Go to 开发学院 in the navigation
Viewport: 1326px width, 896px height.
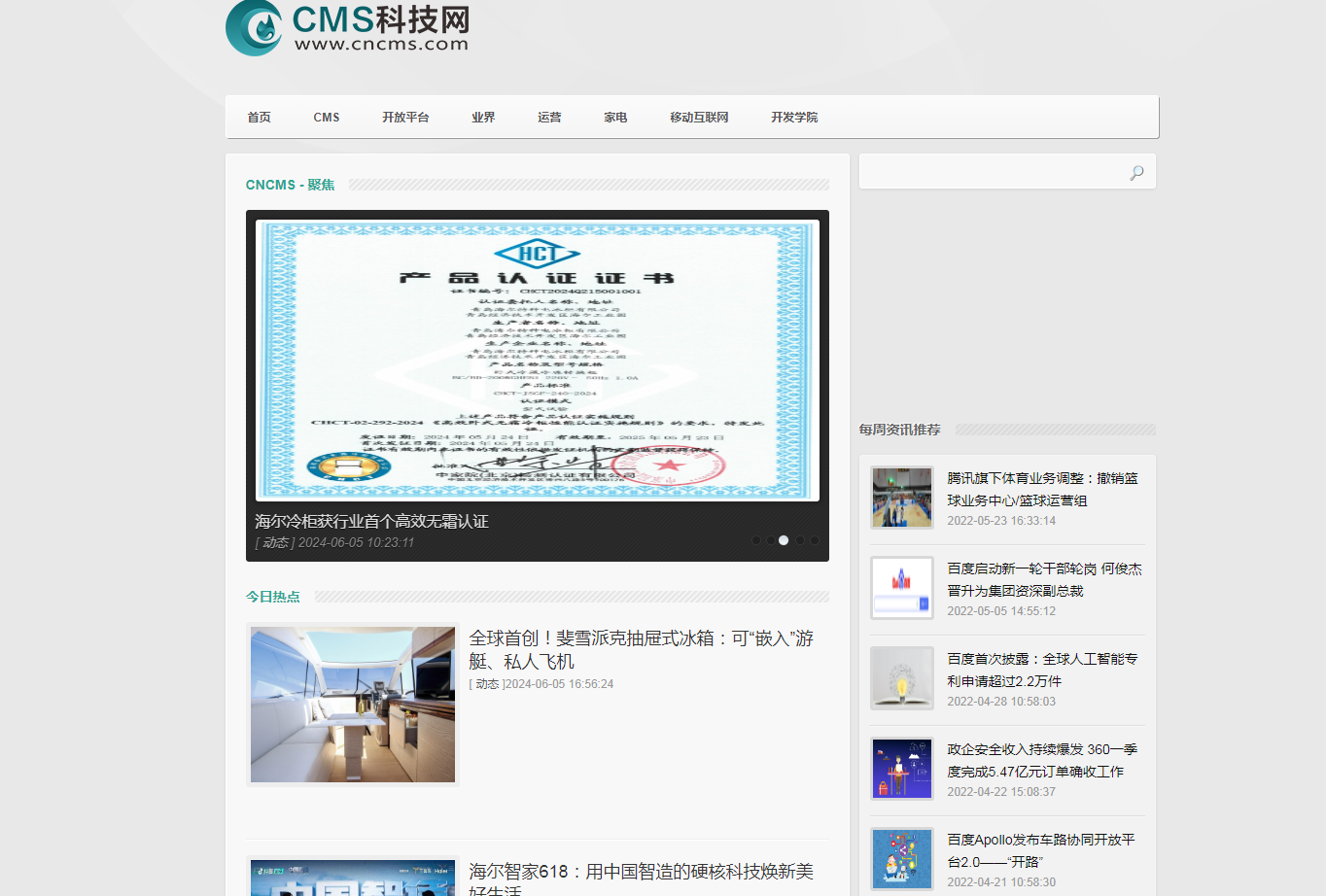tap(794, 117)
